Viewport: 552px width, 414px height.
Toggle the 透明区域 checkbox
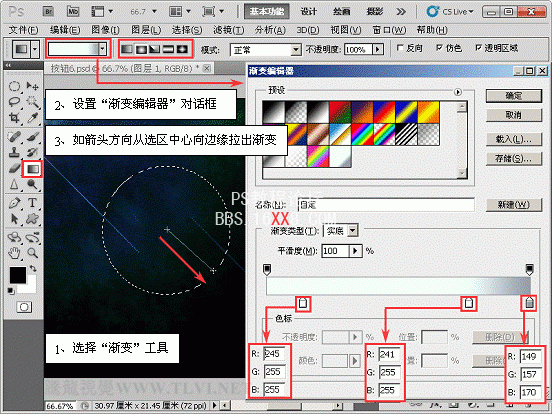(x=478, y=48)
